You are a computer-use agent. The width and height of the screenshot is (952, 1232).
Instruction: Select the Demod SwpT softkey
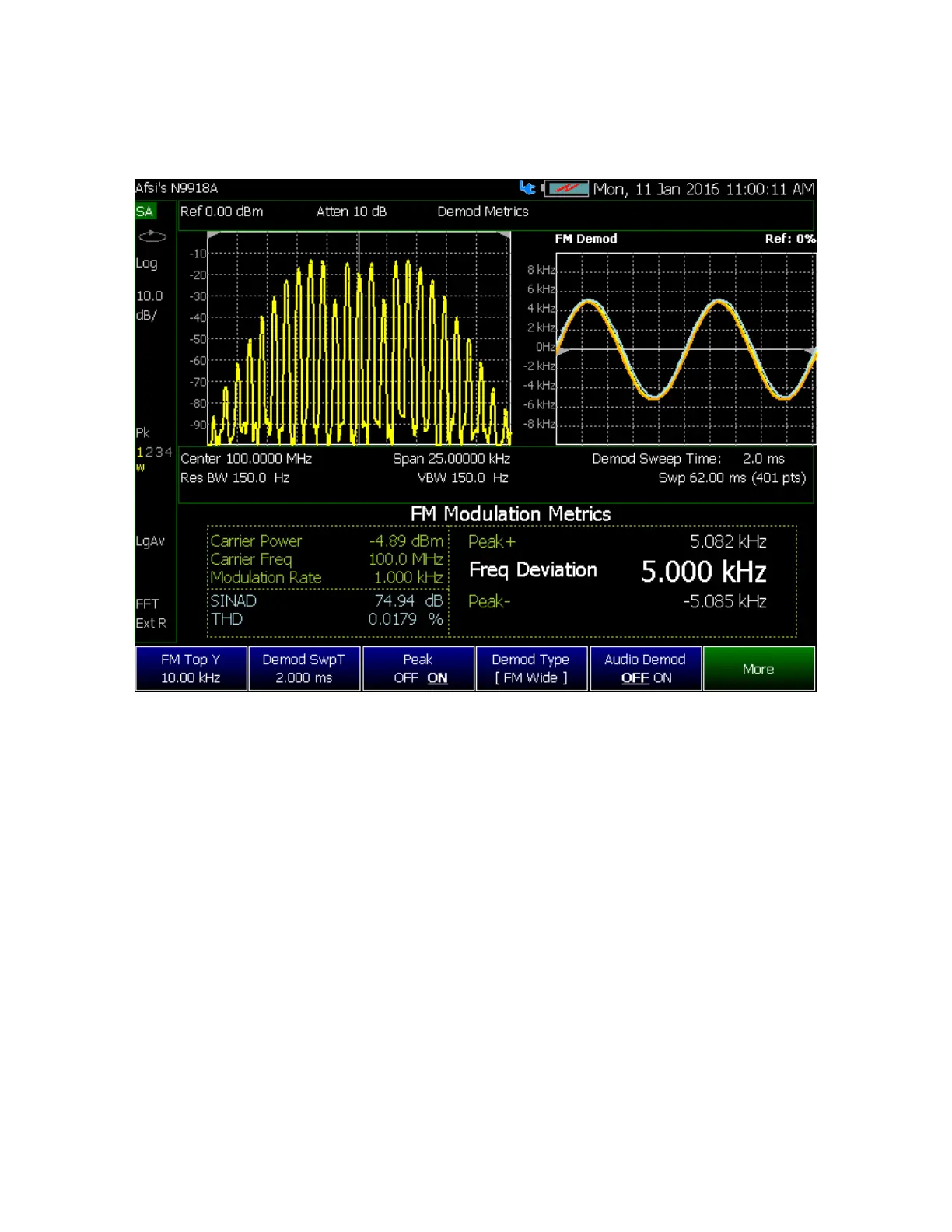click(304, 669)
